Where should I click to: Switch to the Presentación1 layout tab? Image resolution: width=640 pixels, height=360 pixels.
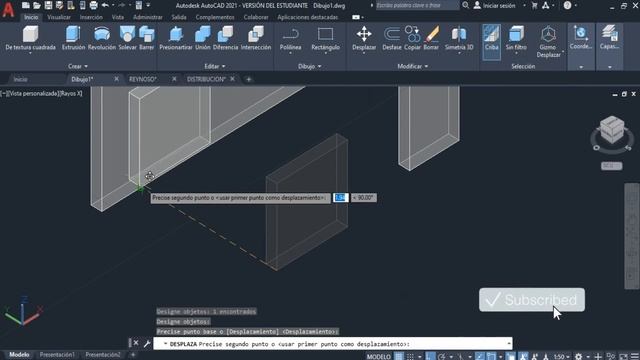57,355
